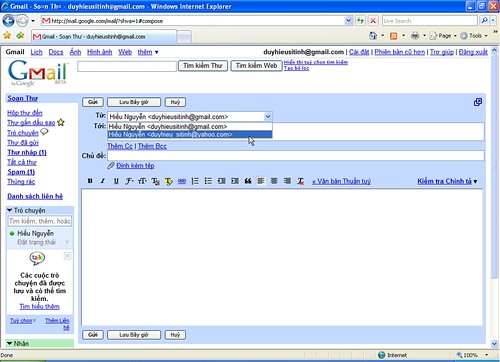Click the browser Forward button
Screen dimensions: 500x362
[x=22, y=21]
